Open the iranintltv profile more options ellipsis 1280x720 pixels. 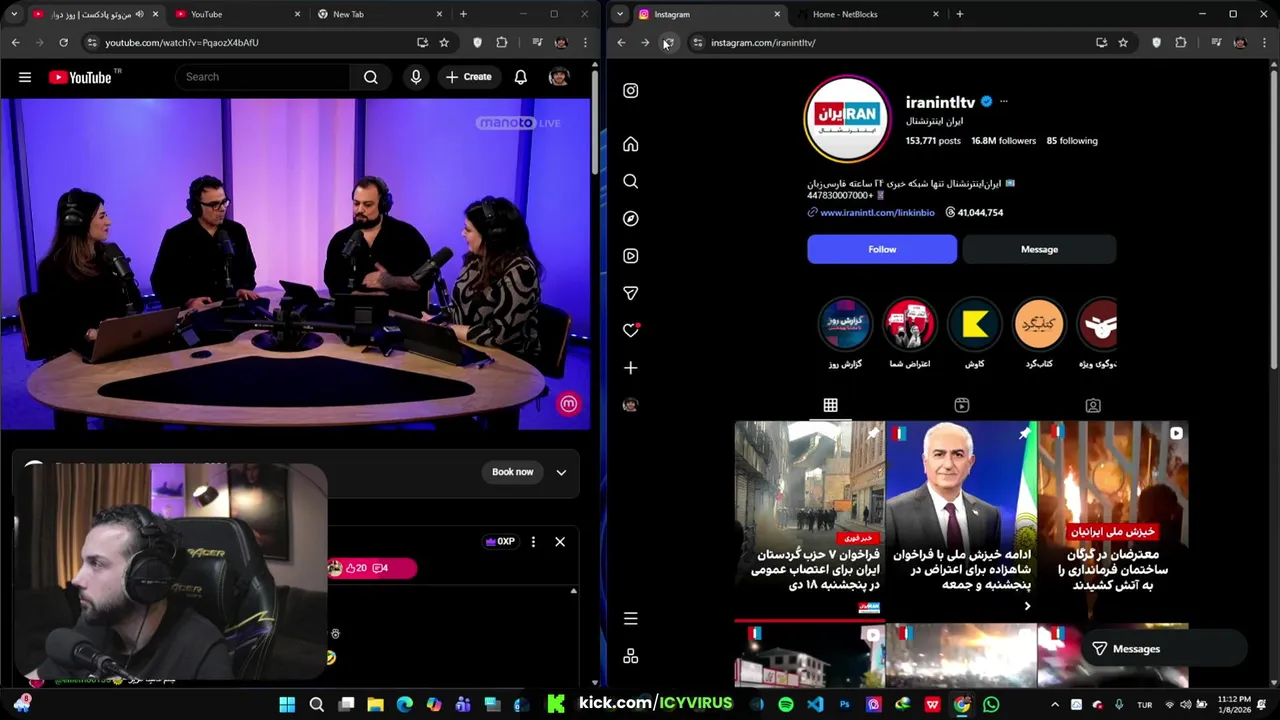coord(1004,102)
